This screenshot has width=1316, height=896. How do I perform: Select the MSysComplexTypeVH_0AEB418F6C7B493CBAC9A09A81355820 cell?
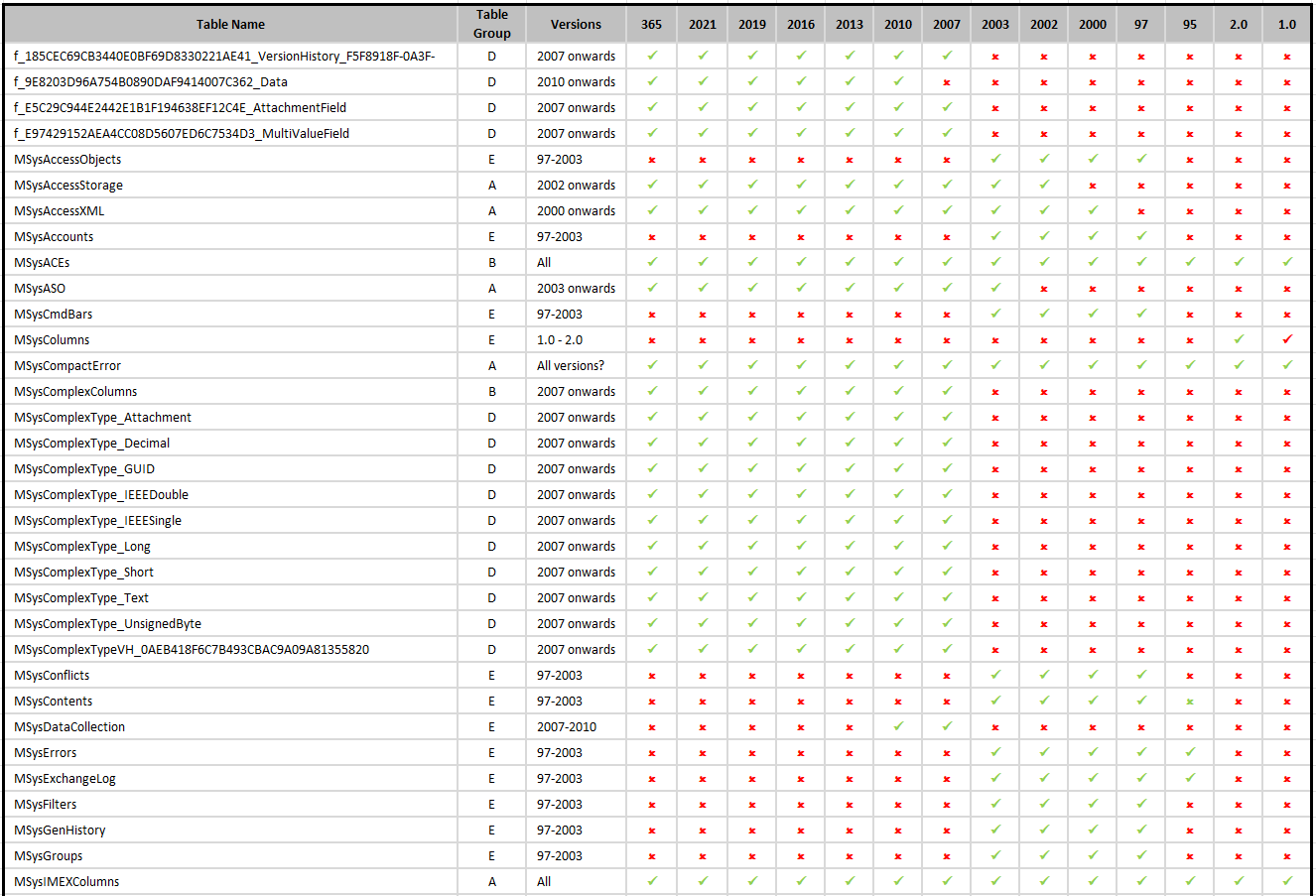coord(230,649)
